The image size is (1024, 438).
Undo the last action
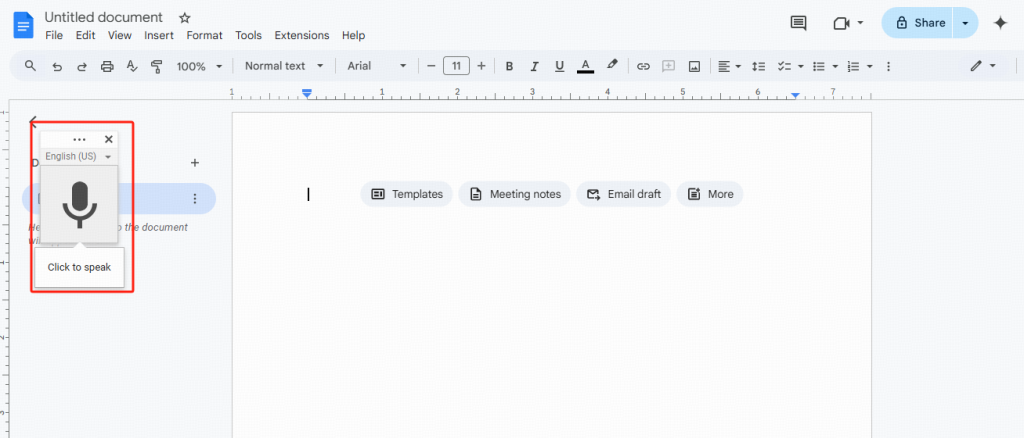click(x=57, y=66)
